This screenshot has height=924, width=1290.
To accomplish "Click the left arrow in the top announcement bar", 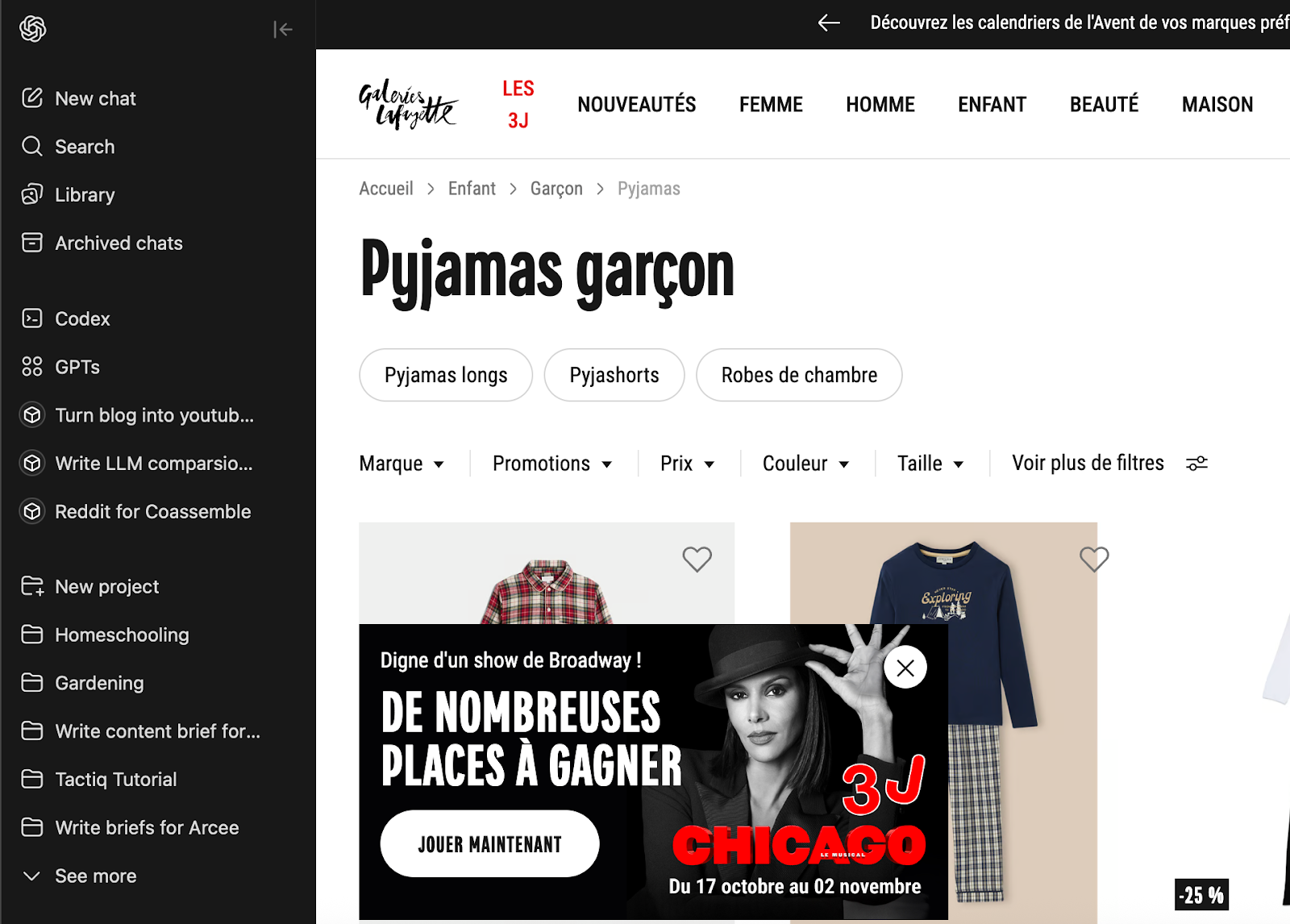I will coord(829,23).
